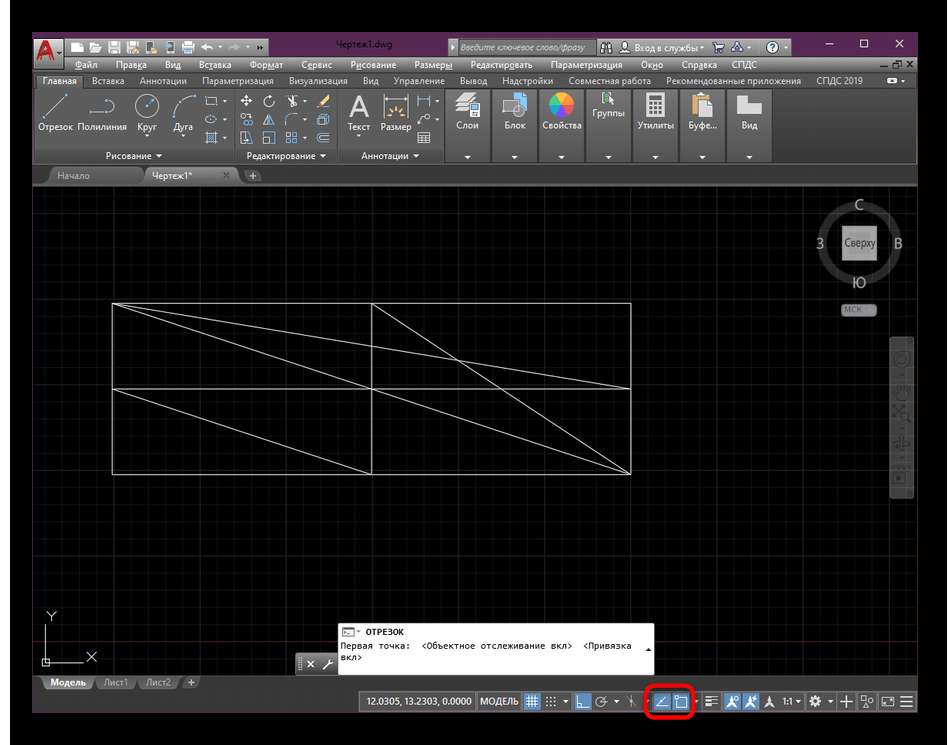This screenshot has height=745, width=950.
Task: Switch to the Аннотации ribbon tab
Action: tap(162, 81)
